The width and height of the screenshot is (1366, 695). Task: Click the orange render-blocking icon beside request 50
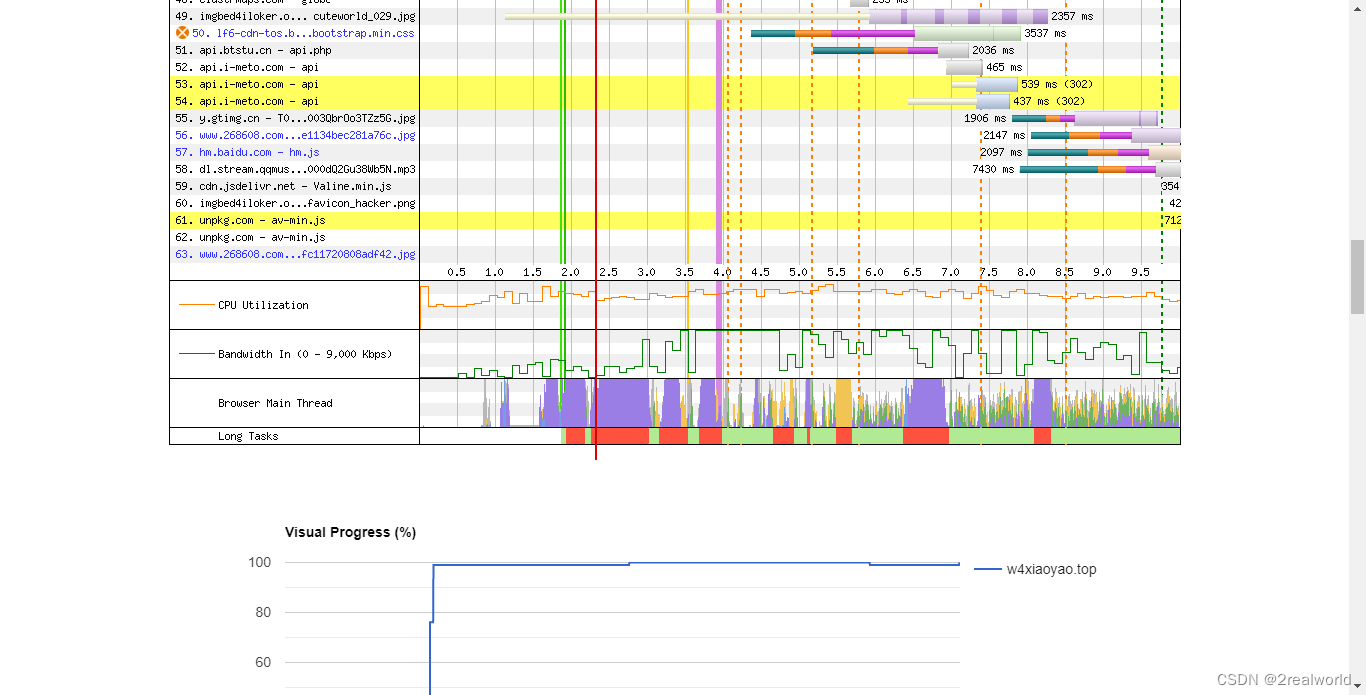tap(182, 33)
